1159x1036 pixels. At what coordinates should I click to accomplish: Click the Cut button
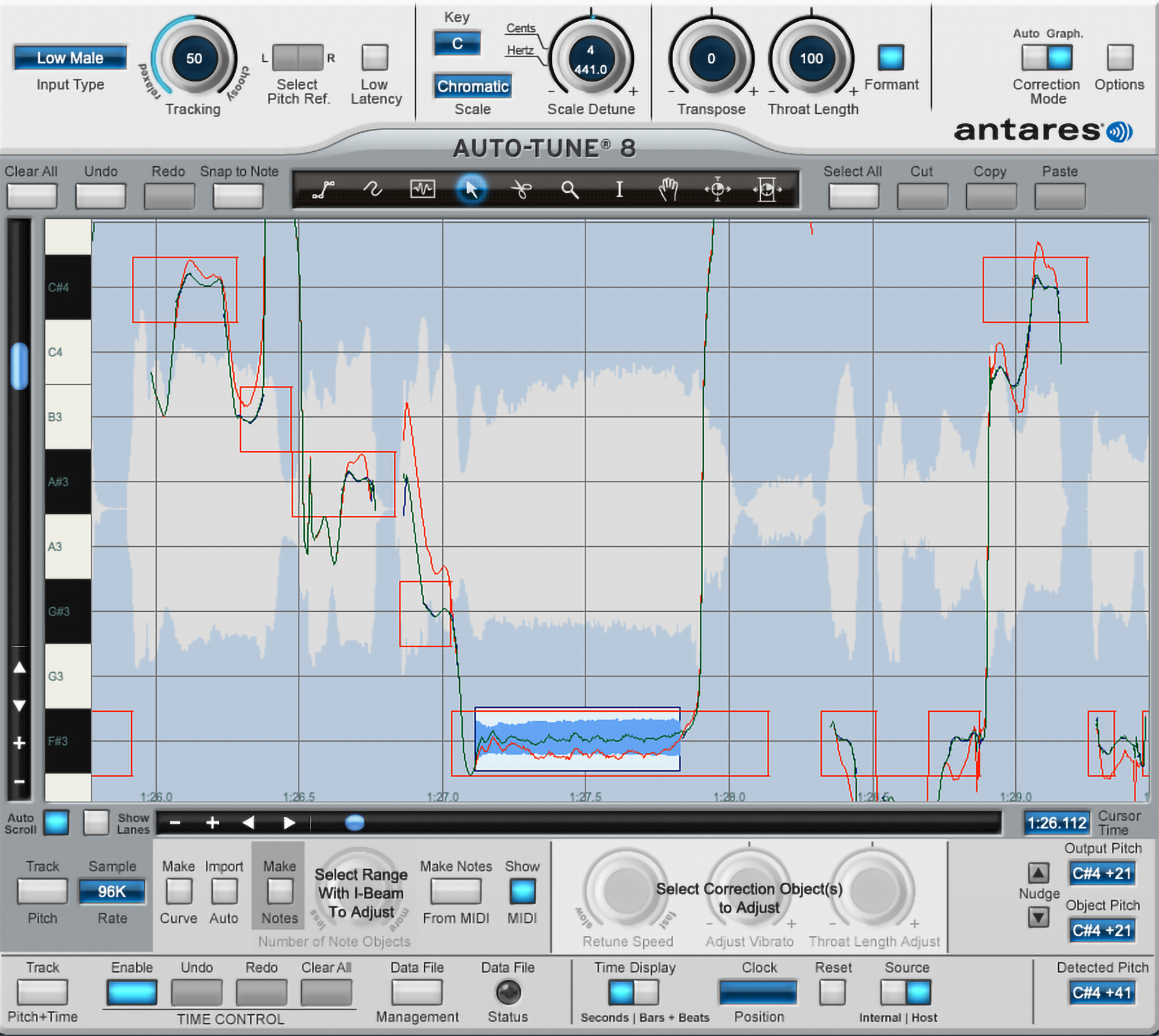pyautogui.click(x=923, y=196)
